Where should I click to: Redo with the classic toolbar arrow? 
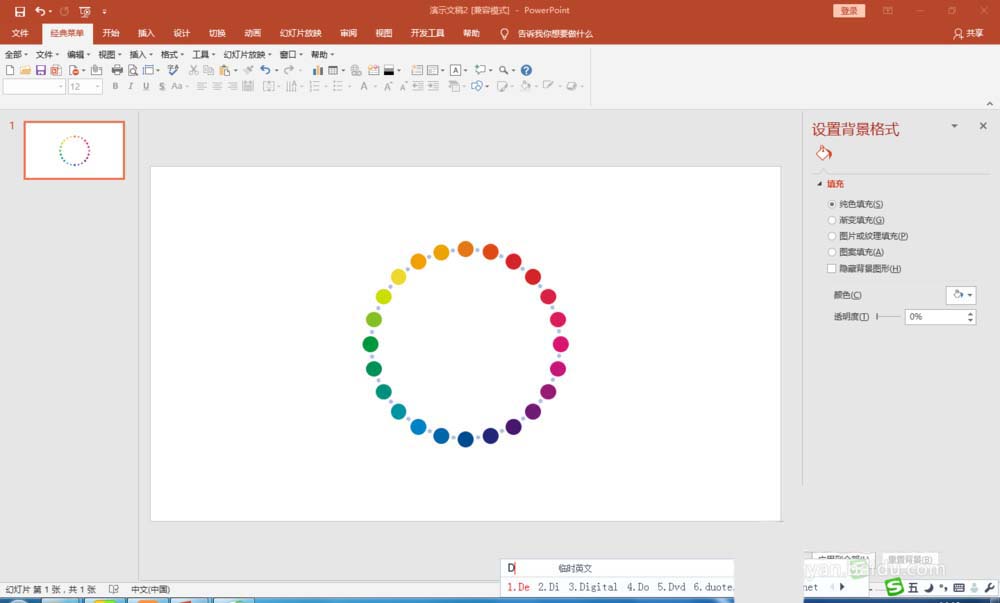[289, 70]
